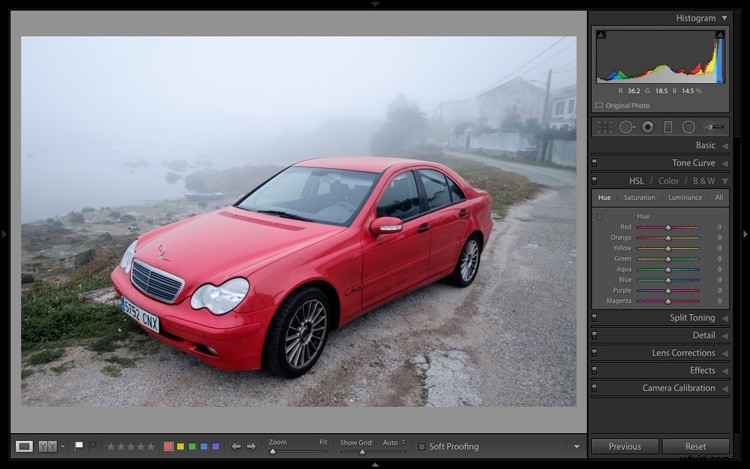Viewport: 750px width, 469px height.
Task: Switch to the Hue tab
Action: [x=604, y=197]
